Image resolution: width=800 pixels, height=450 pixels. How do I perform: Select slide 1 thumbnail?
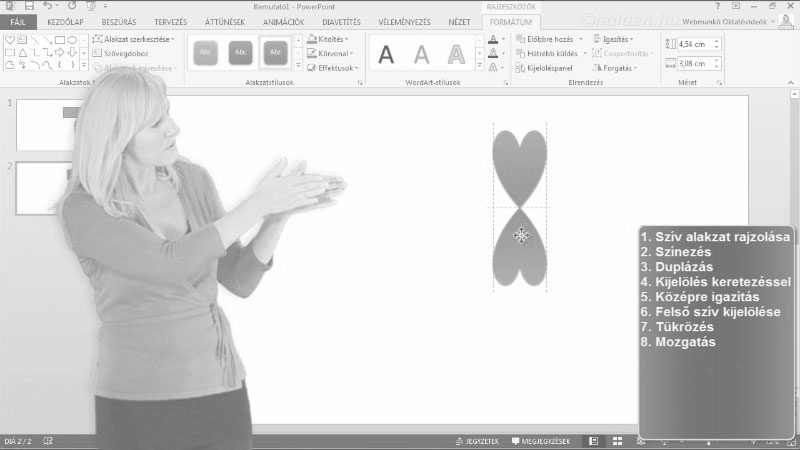47,125
